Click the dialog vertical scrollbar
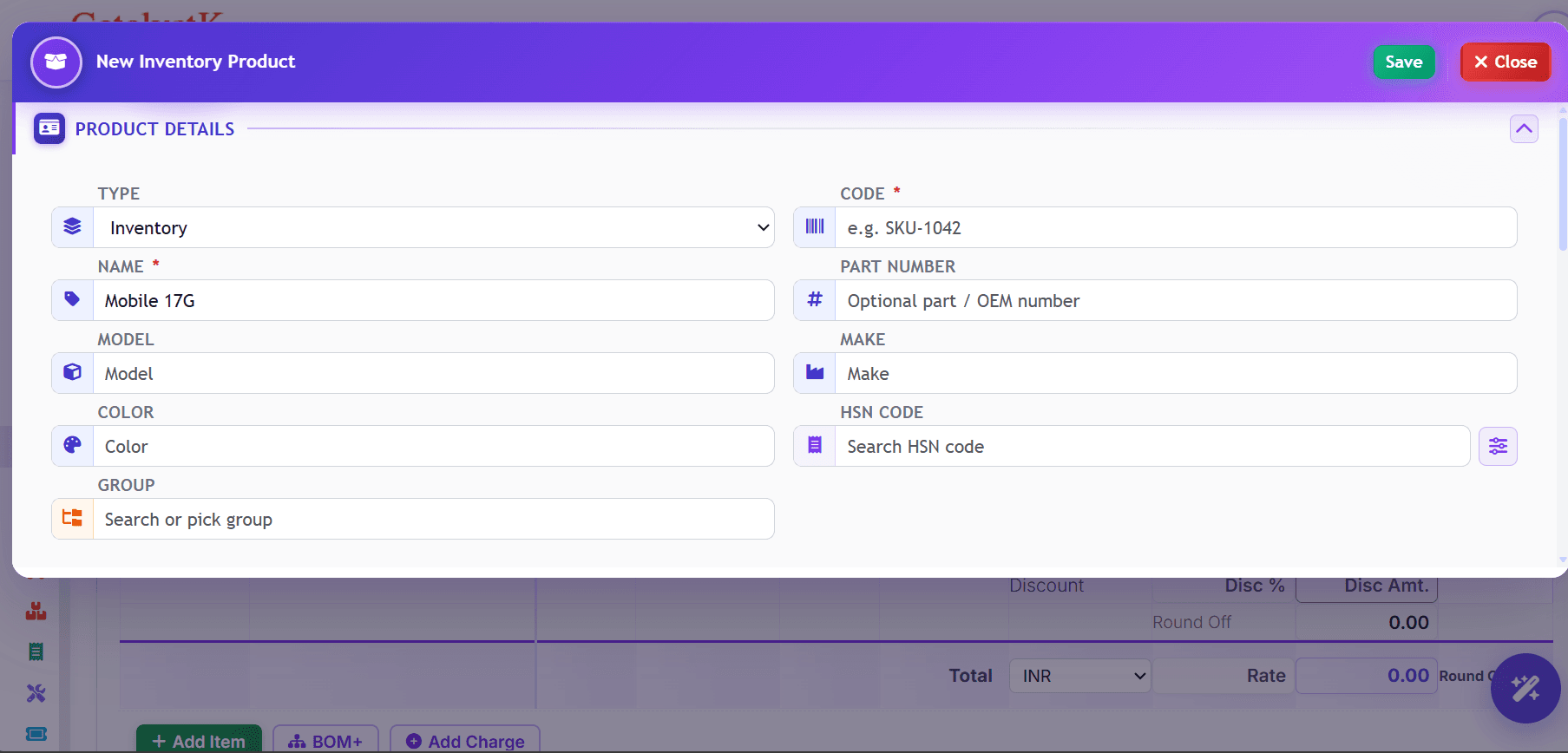 click(1563, 184)
